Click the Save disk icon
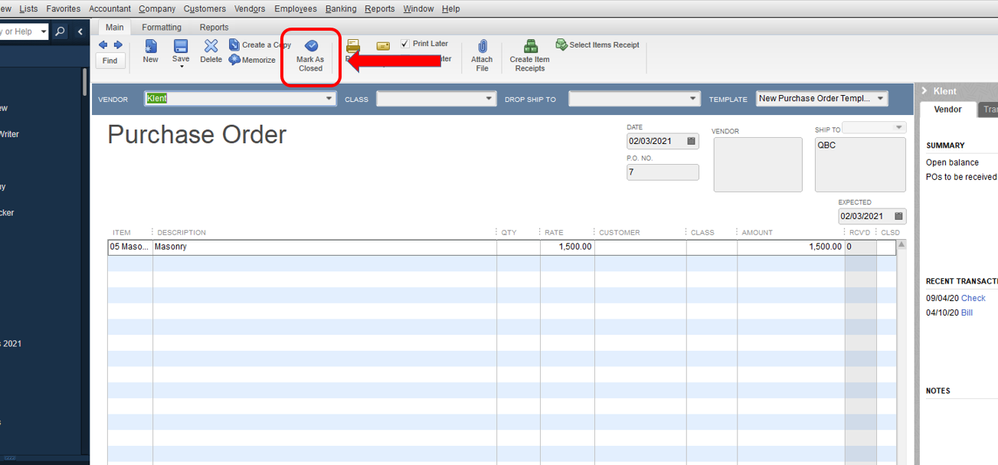 click(181, 46)
